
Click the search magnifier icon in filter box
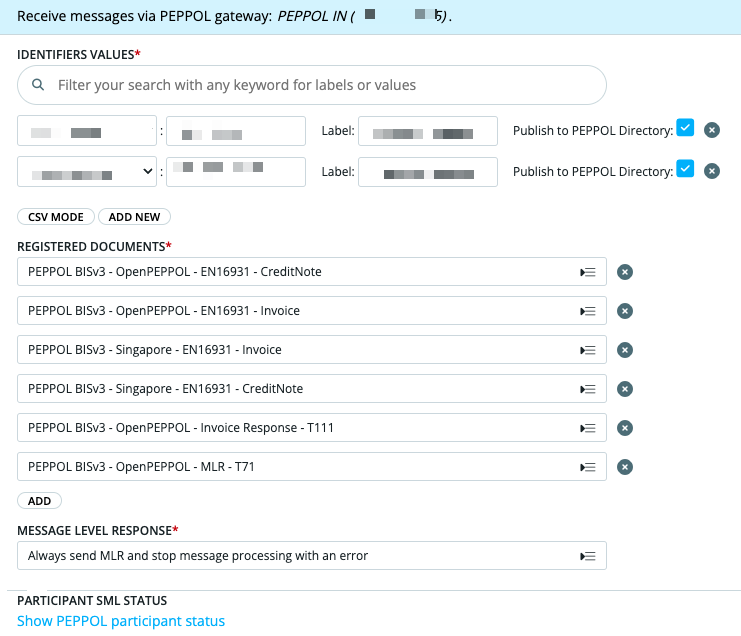click(x=38, y=85)
